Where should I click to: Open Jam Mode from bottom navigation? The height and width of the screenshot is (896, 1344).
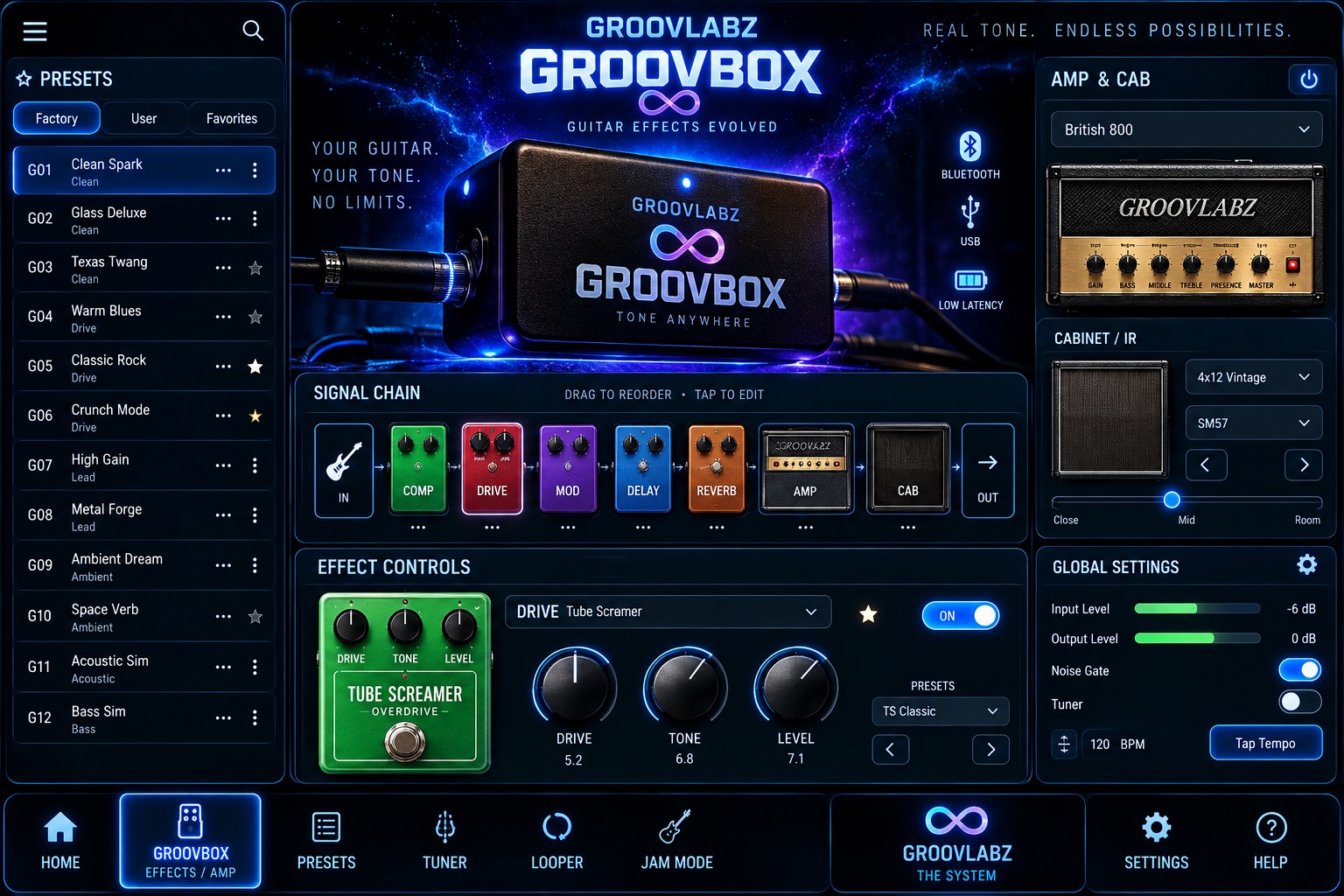coord(677,841)
